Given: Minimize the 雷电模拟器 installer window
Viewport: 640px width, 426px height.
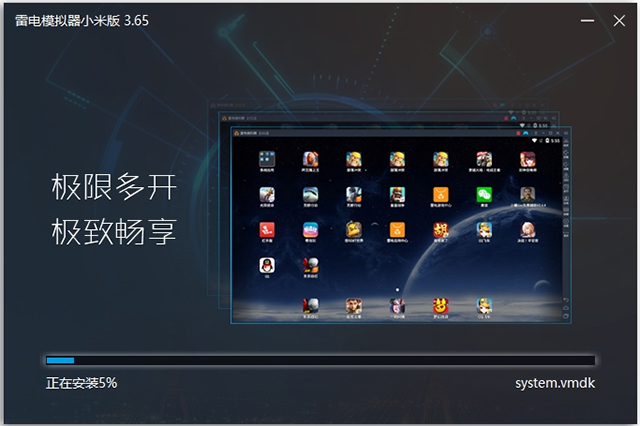Looking at the screenshot, I should click(587, 20).
